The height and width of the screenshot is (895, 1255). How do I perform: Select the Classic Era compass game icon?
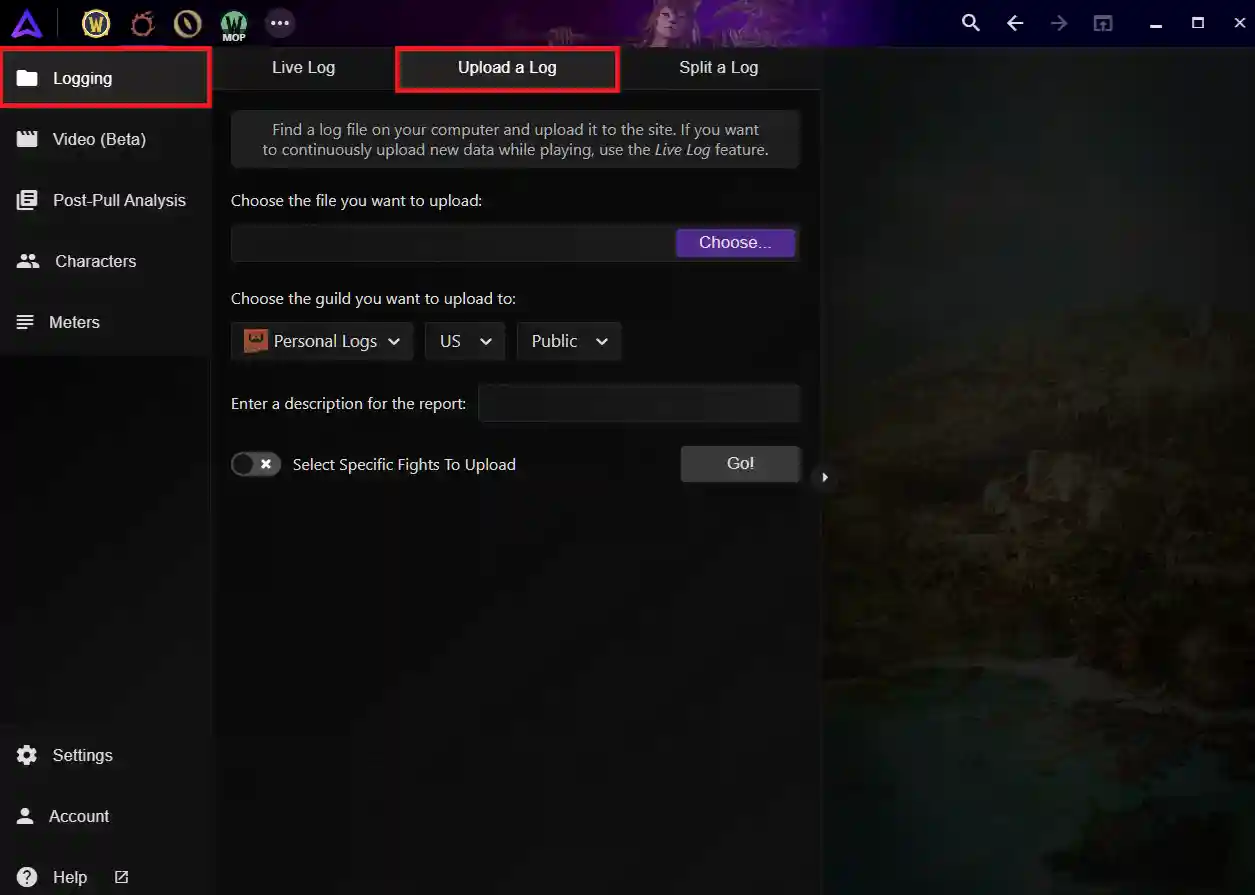pos(187,23)
